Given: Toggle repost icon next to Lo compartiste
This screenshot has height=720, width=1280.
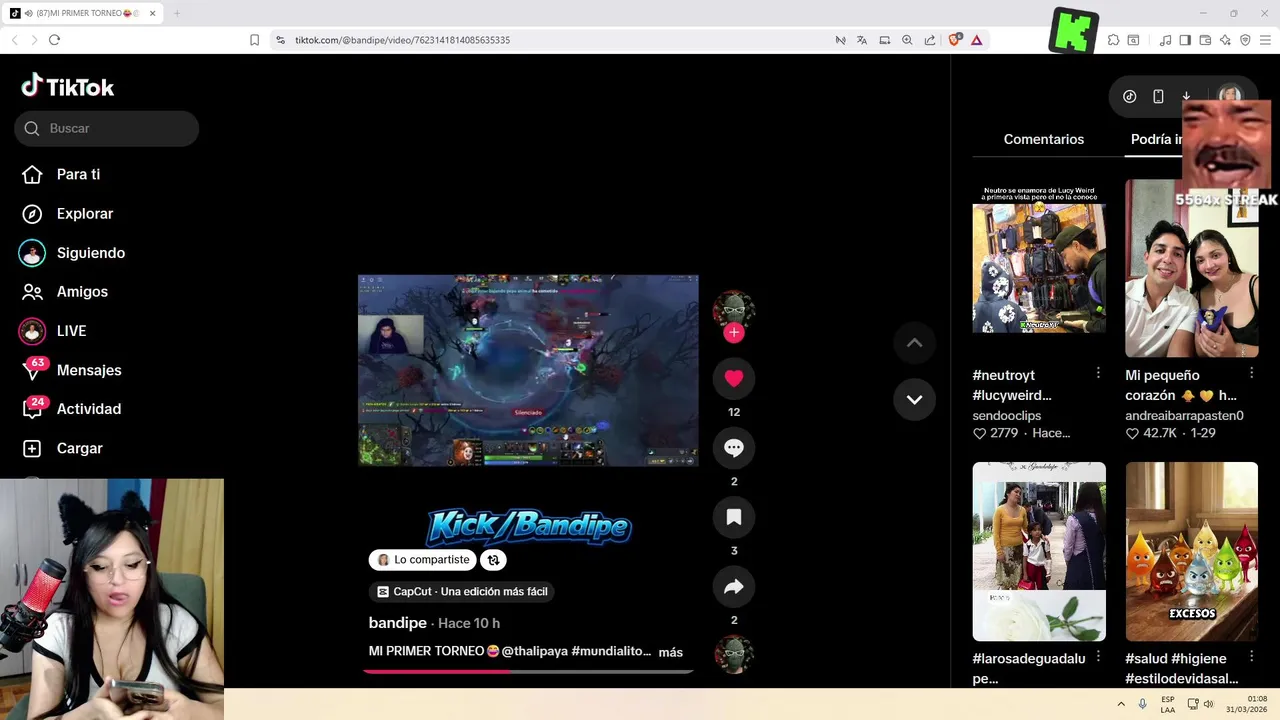Looking at the screenshot, I should (x=493, y=560).
